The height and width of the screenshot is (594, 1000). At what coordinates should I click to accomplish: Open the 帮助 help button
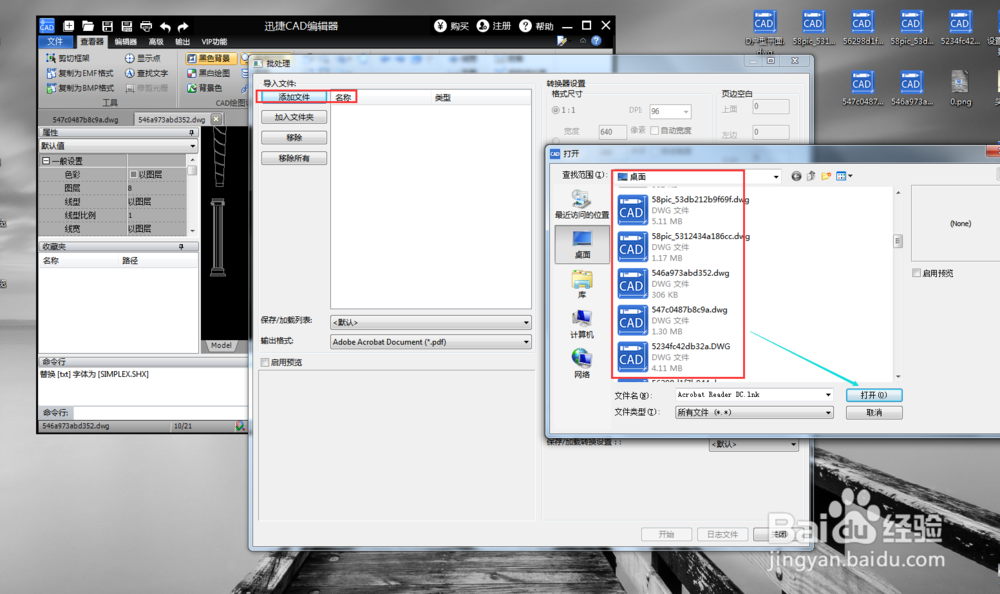click(x=536, y=26)
